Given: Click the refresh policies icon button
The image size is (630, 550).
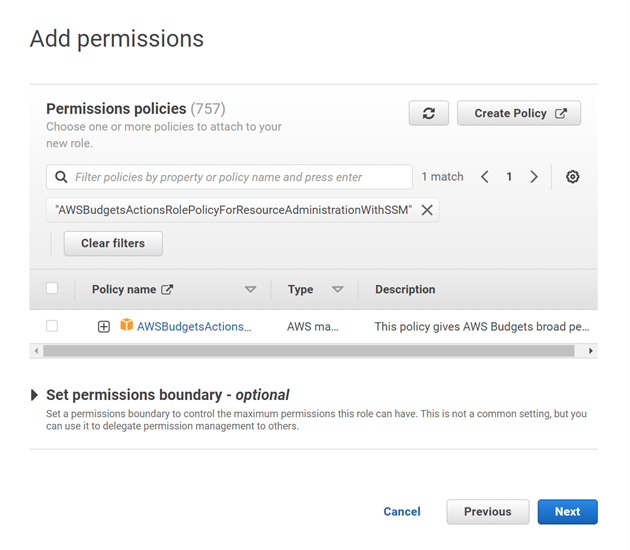Looking at the screenshot, I should 428,113.
